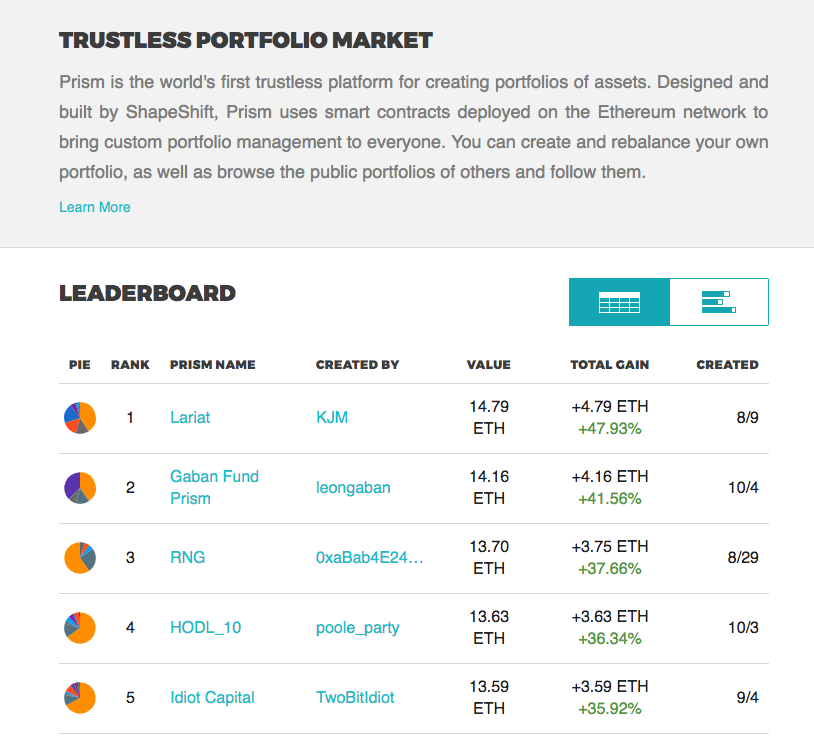Click Idiot Capital's pie chart icon

pyautogui.click(x=79, y=697)
